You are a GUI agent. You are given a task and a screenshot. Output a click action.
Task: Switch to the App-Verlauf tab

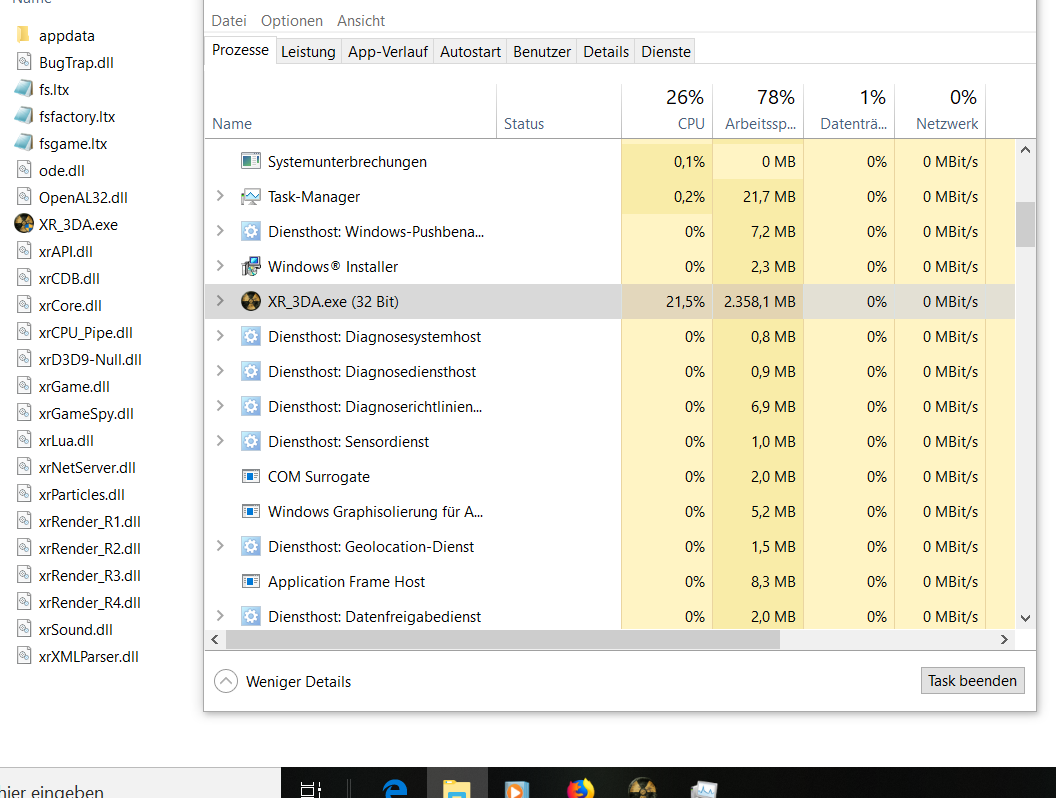(388, 52)
